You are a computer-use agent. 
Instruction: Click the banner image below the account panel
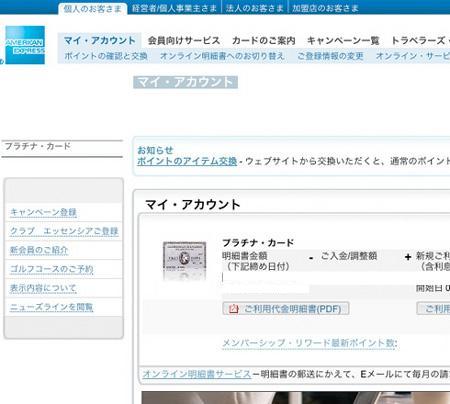click(x=296, y=398)
